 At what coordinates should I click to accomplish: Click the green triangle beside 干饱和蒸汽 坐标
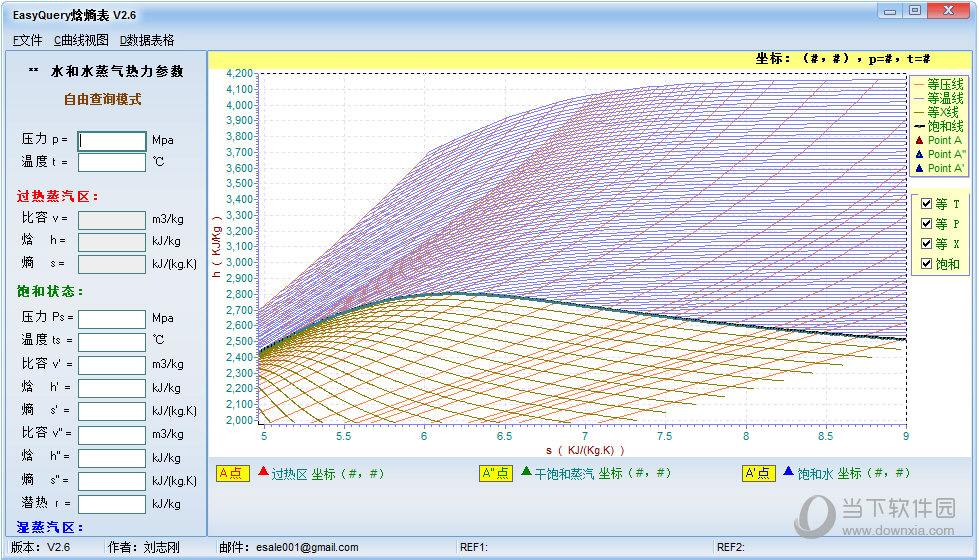coord(526,472)
